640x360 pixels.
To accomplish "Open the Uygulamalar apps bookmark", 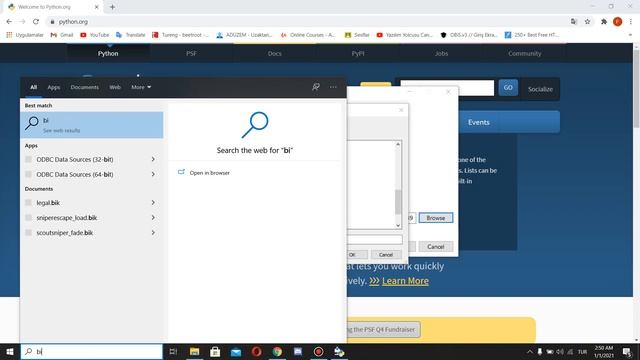I will tap(25, 35).
